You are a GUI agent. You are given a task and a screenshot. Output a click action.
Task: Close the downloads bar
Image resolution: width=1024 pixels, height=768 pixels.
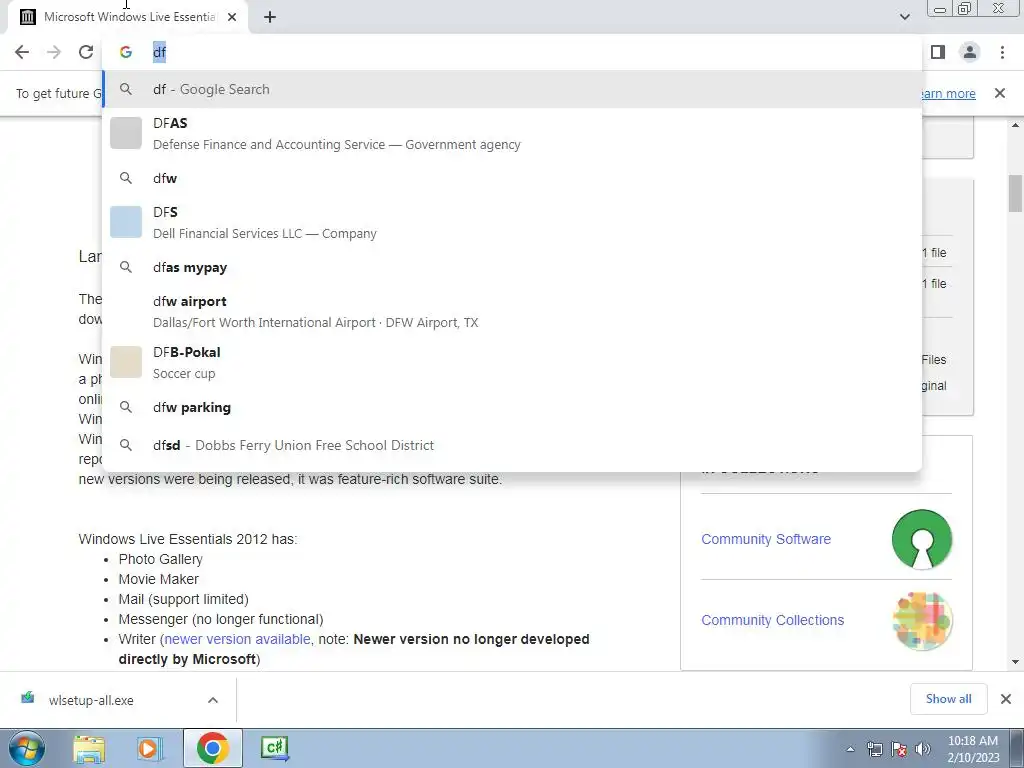click(x=1006, y=699)
